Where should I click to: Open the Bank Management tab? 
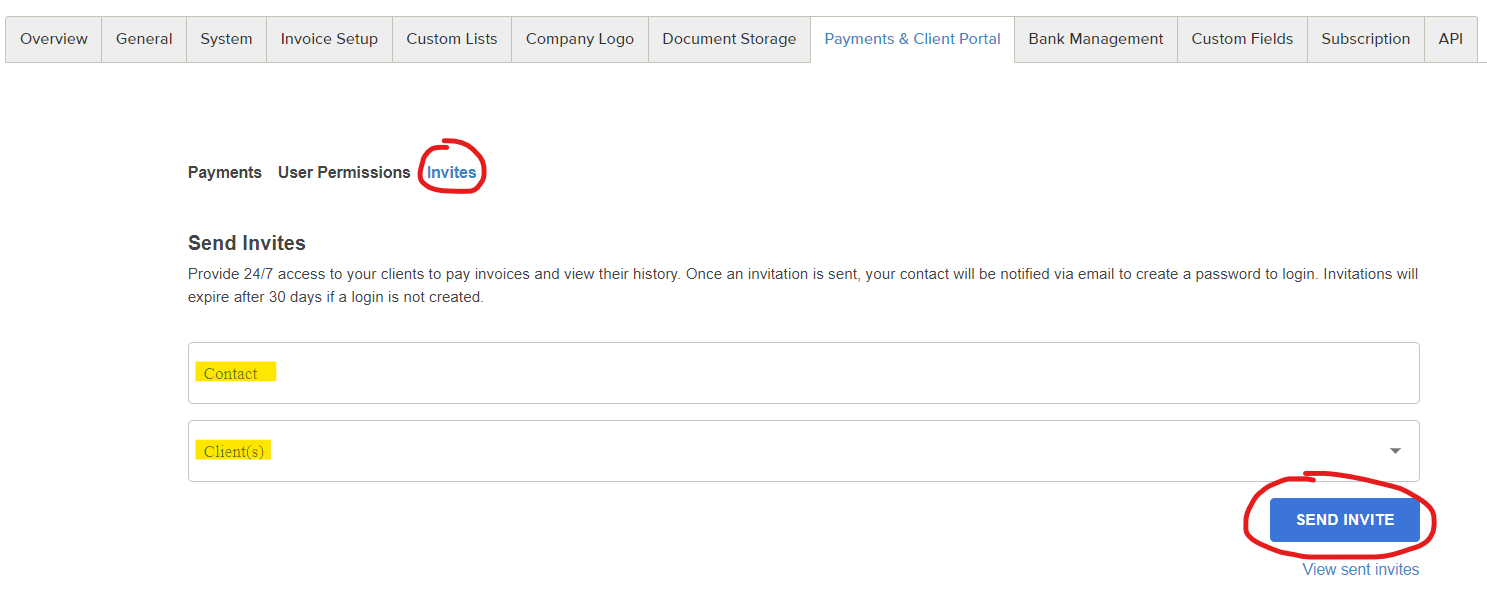[1096, 39]
